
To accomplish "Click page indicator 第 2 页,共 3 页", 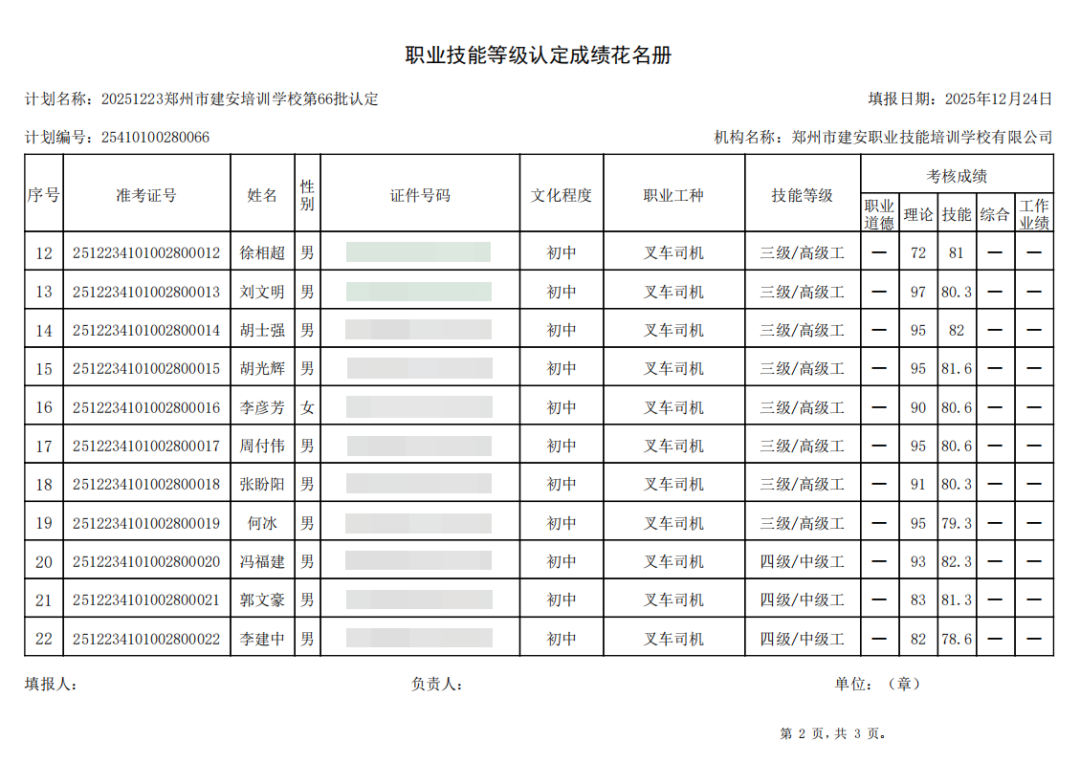I will (833, 734).
